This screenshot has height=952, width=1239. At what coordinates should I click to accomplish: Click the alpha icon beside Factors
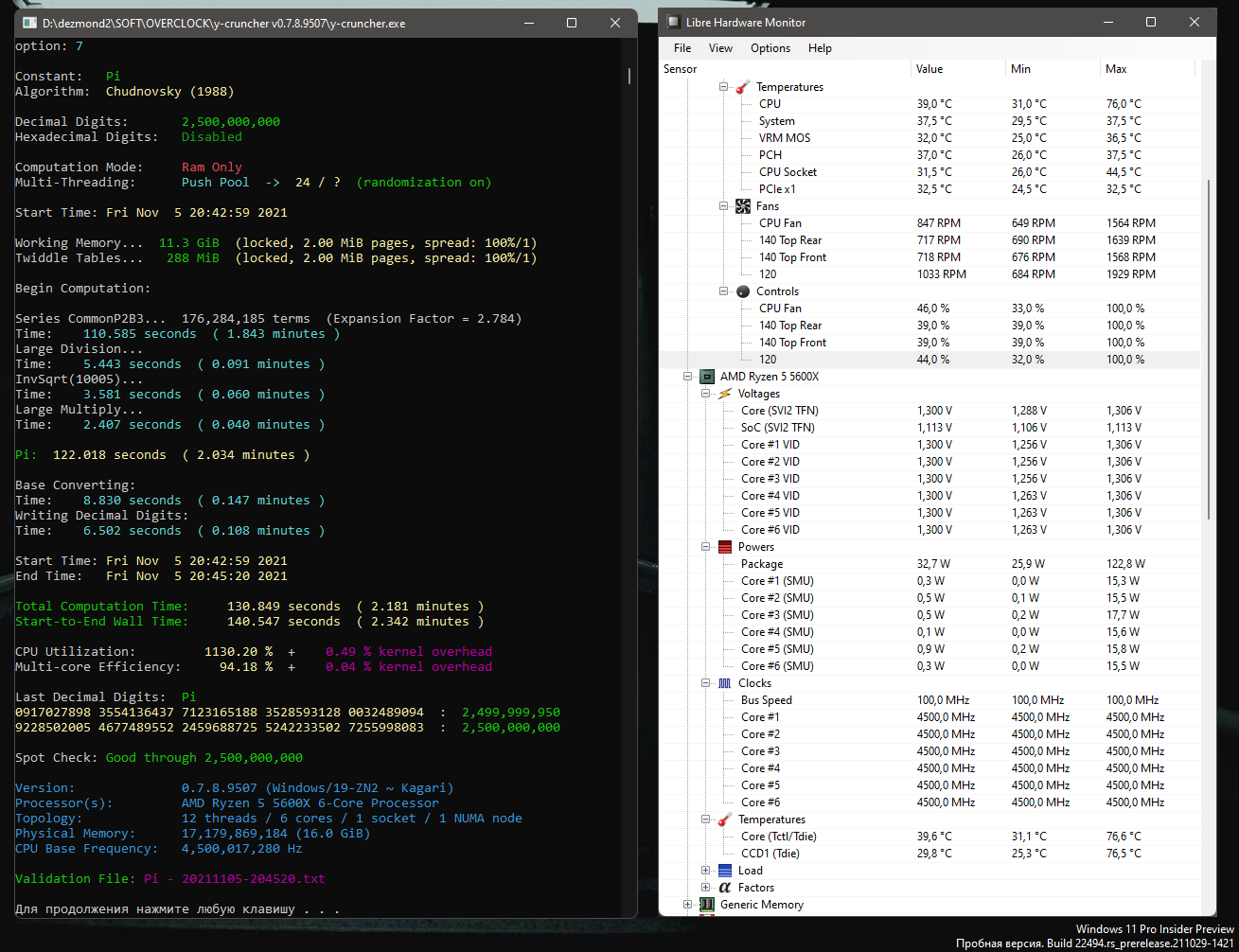click(725, 888)
